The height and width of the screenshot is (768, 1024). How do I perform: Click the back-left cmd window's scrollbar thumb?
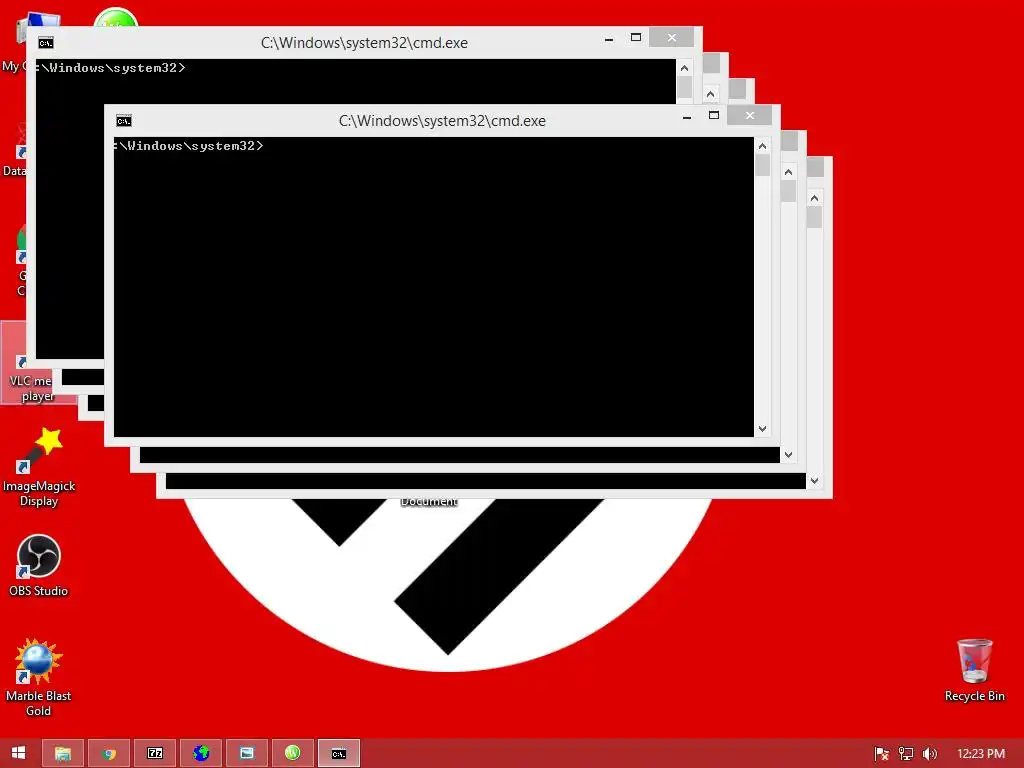pos(684,88)
